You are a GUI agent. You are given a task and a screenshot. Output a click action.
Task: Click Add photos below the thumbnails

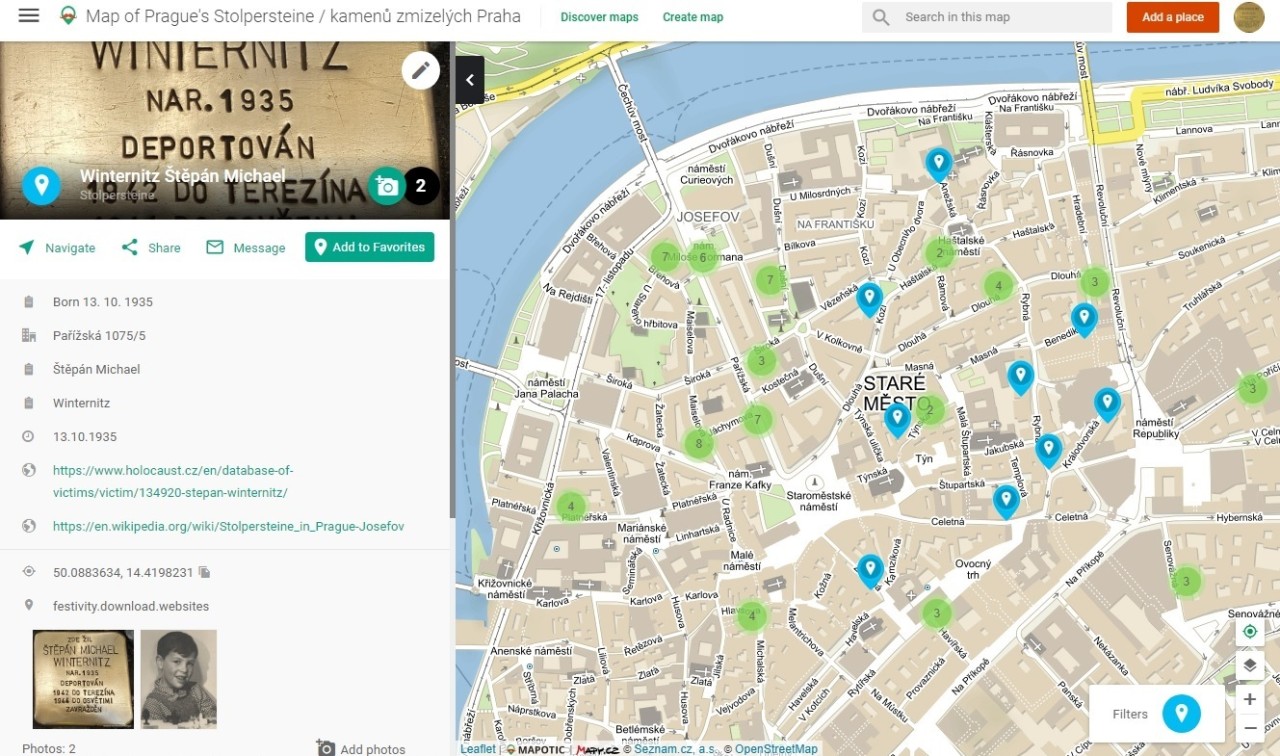click(361, 748)
